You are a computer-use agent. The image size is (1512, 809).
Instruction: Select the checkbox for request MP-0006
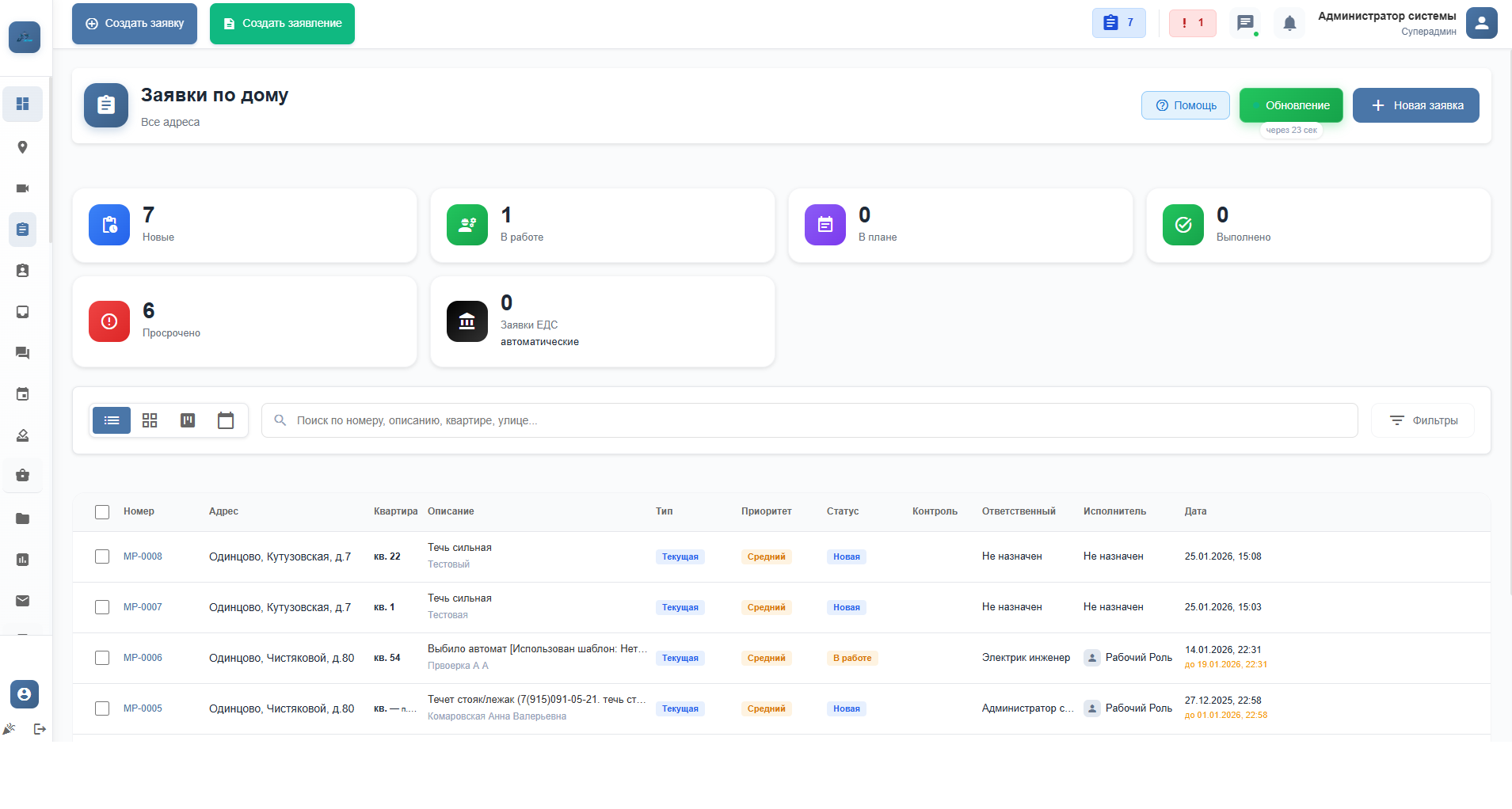click(102, 658)
